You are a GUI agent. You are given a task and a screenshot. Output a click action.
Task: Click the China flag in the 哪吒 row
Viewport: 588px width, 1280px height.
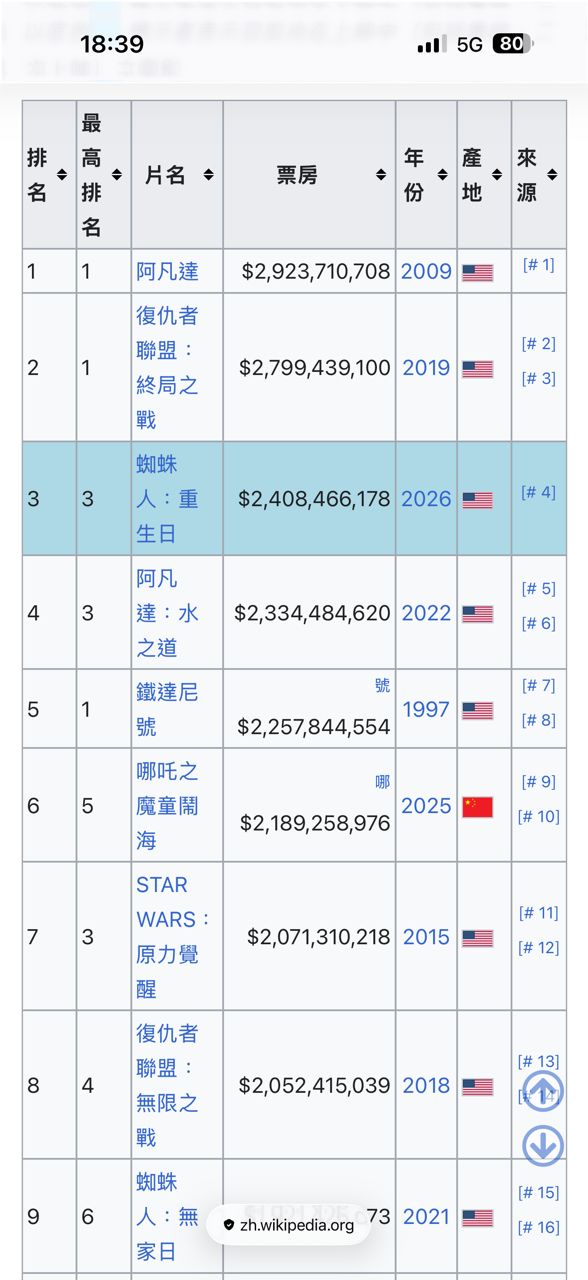(478, 806)
